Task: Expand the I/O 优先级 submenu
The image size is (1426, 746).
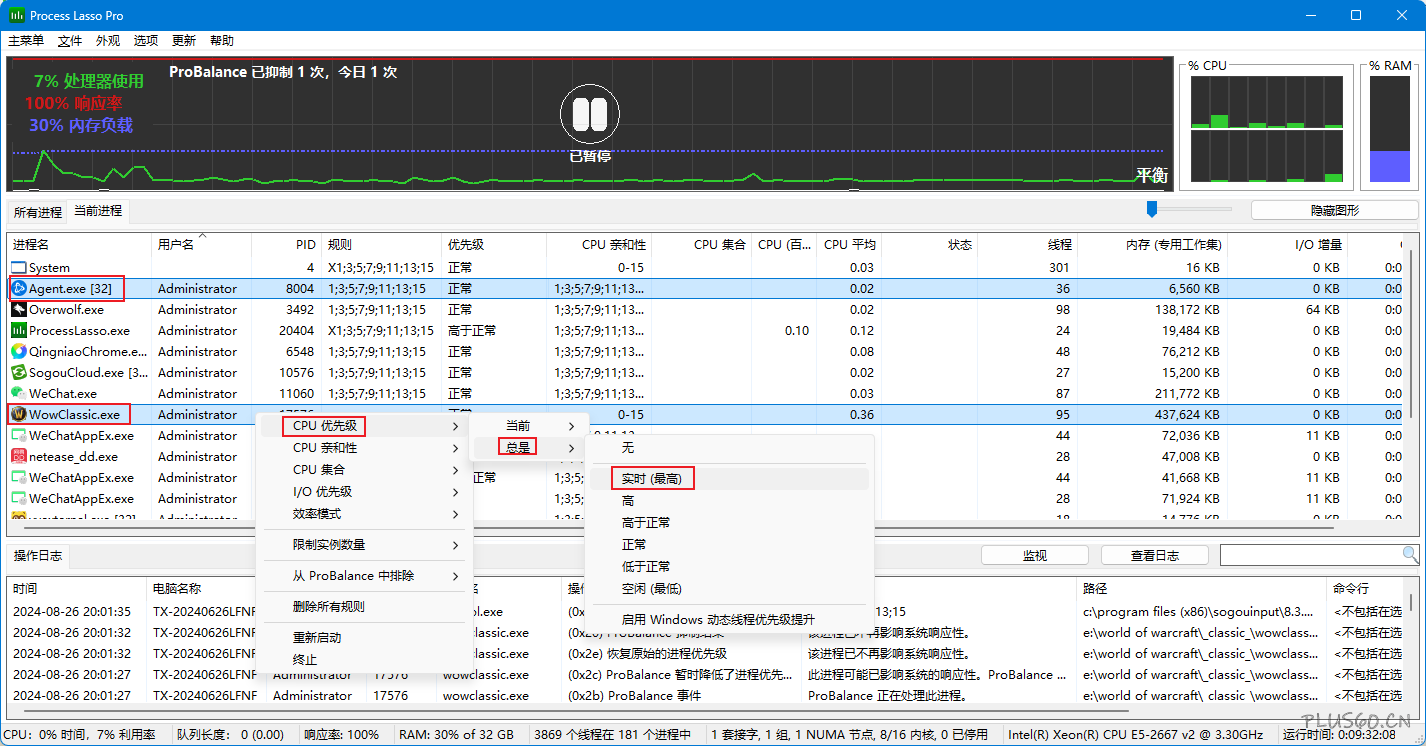Action: click(322, 492)
